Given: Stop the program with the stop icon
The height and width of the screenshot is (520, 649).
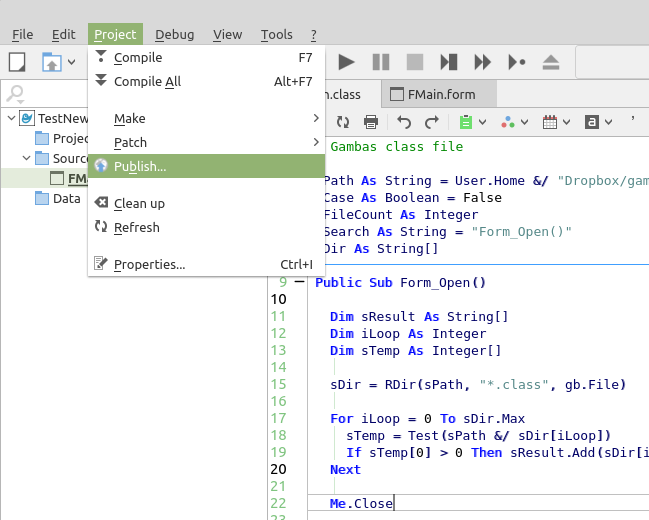Looking at the screenshot, I should click(415, 63).
